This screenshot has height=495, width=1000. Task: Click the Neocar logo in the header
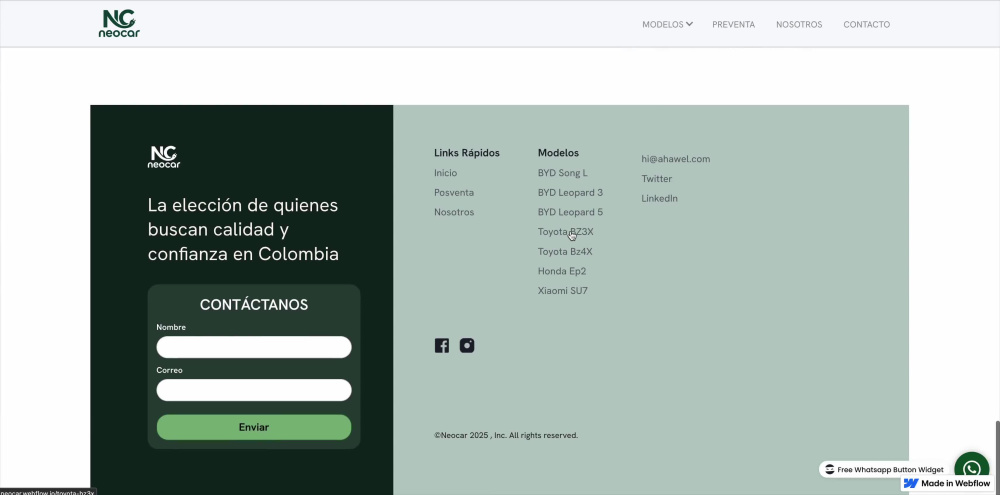tap(119, 24)
